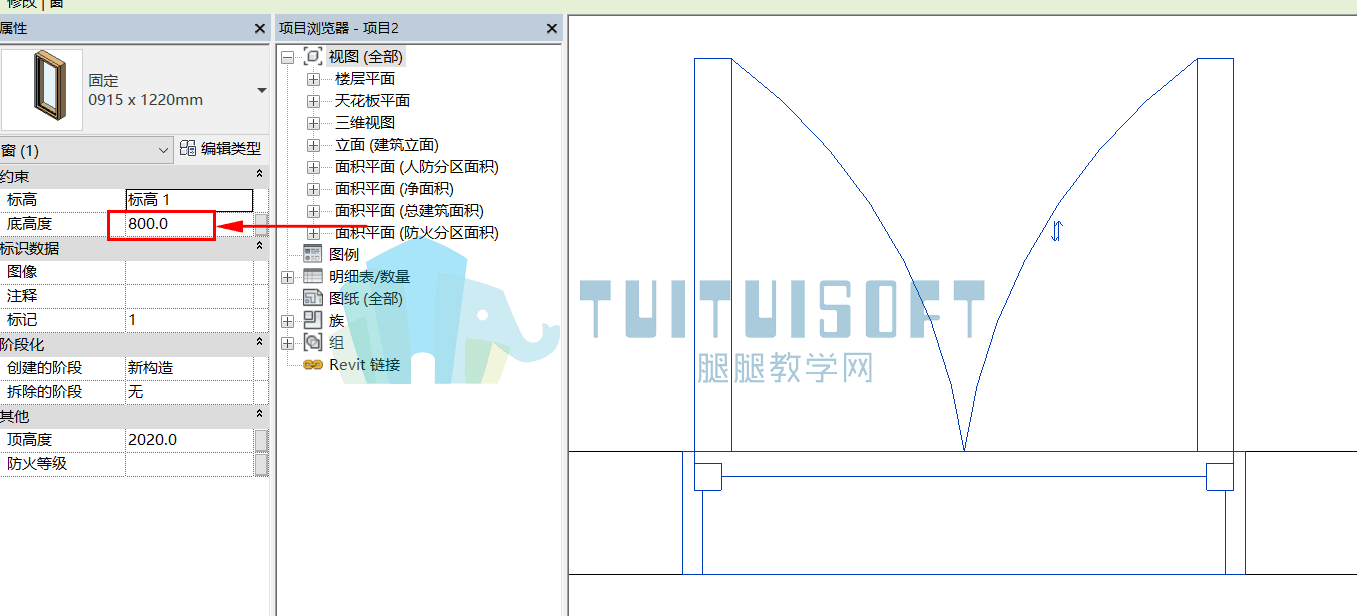Click the 编辑类型 button

221,149
